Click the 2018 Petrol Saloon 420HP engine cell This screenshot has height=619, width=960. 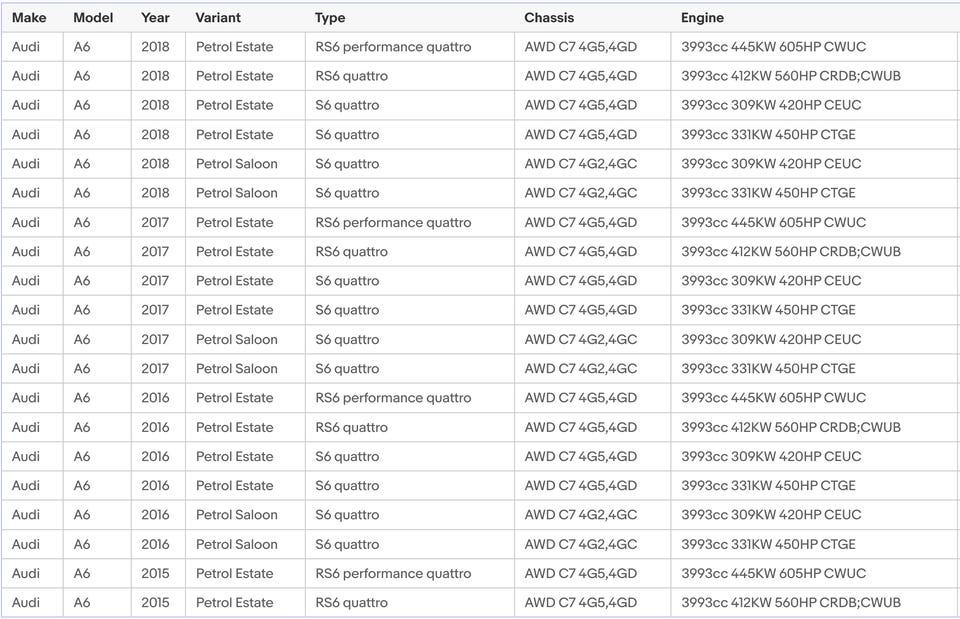click(x=771, y=164)
